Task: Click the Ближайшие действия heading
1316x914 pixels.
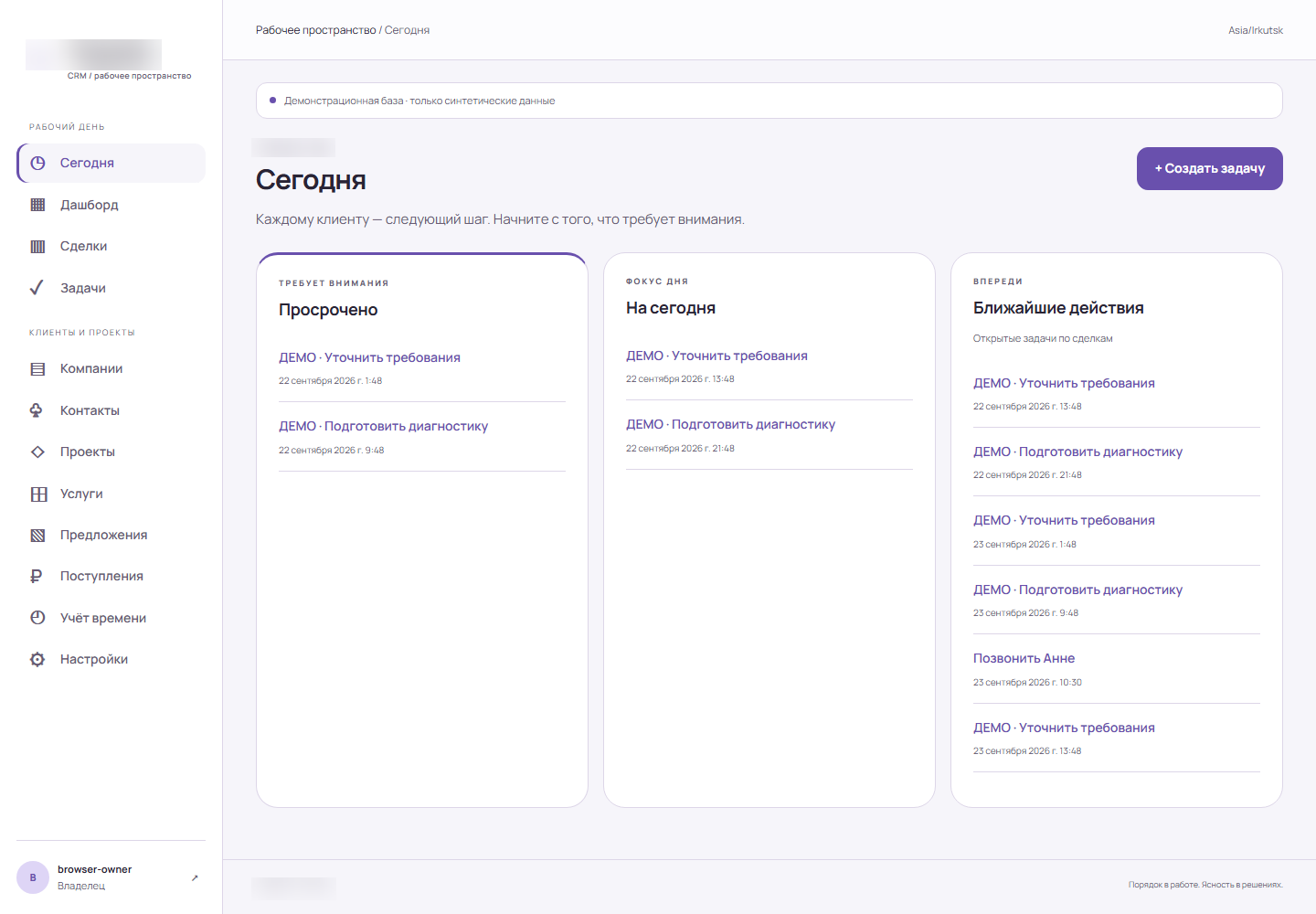Action: pyautogui.click(x=1058, y=308)
